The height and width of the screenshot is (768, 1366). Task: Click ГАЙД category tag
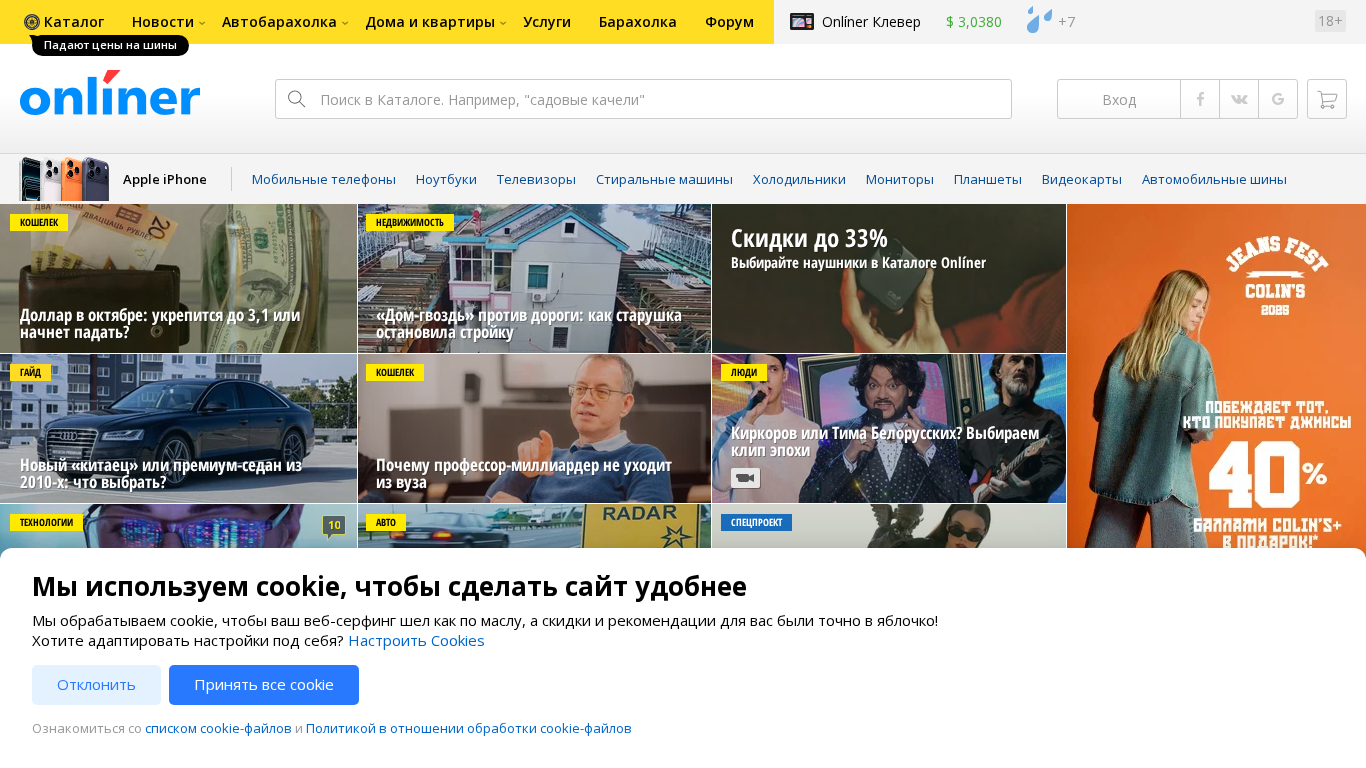(x=30, y=372)
